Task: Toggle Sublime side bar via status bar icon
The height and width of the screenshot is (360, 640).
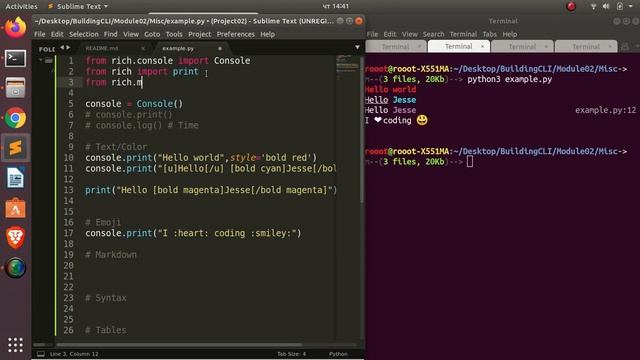Action: pos(41,354)
